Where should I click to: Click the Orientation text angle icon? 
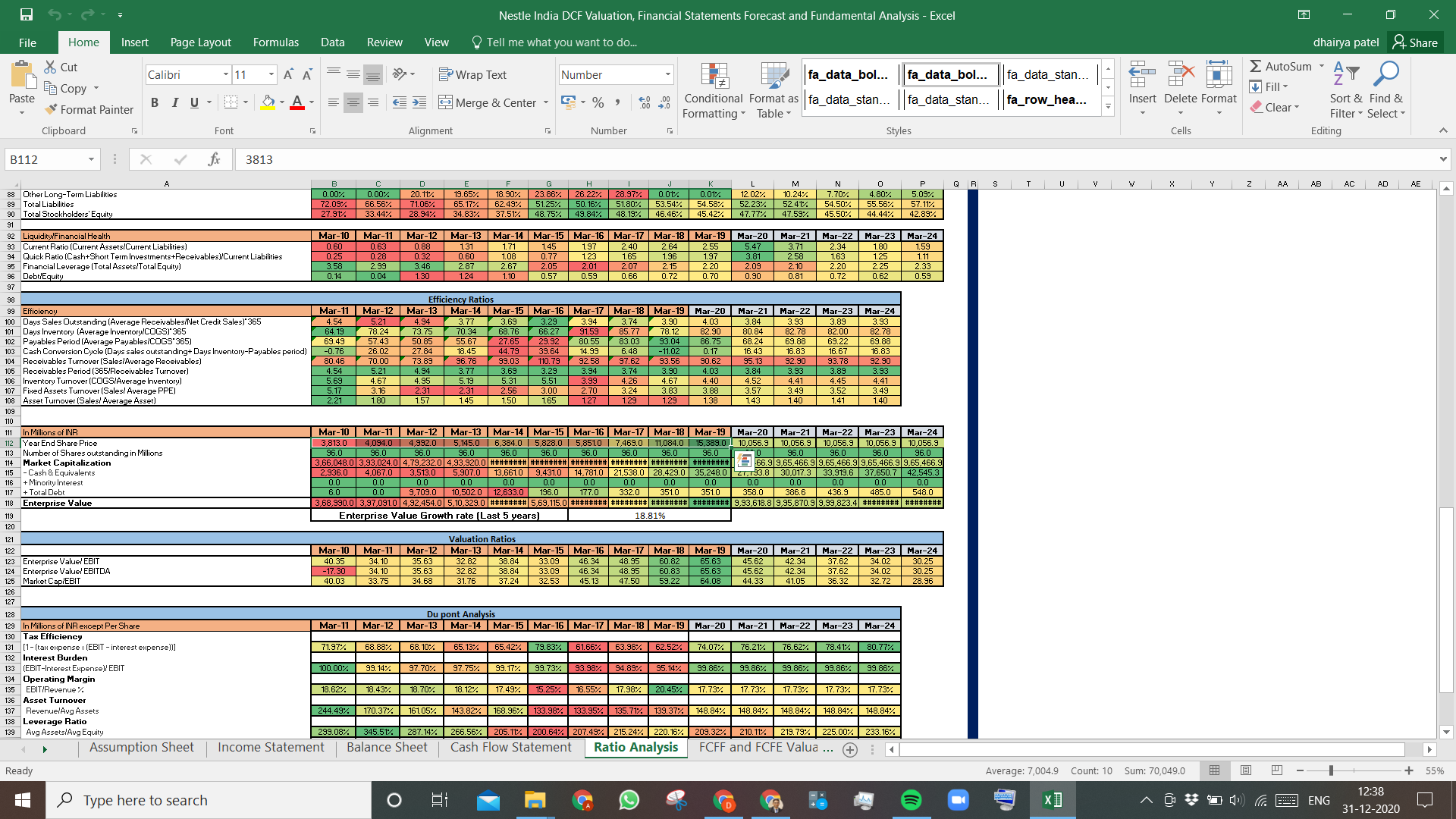point(400,74)
